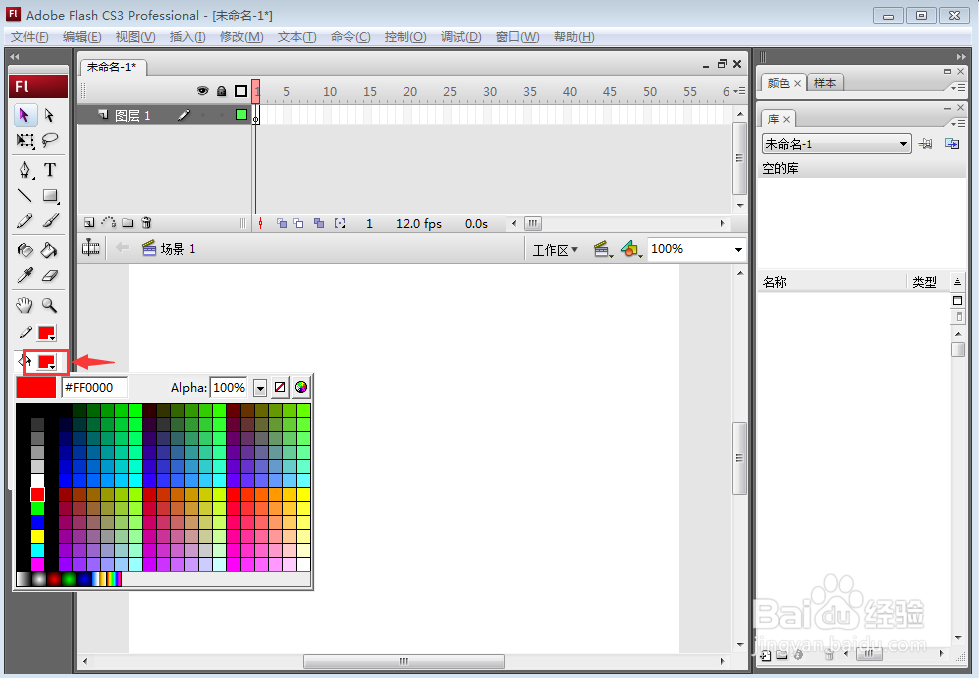Click the Center Frame button
The width and height of the screenshot is (979, 678).
(x=260, y=224)
